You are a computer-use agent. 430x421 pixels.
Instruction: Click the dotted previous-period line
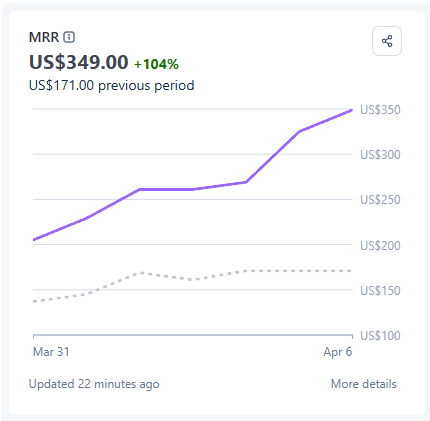tap(193, 278)
